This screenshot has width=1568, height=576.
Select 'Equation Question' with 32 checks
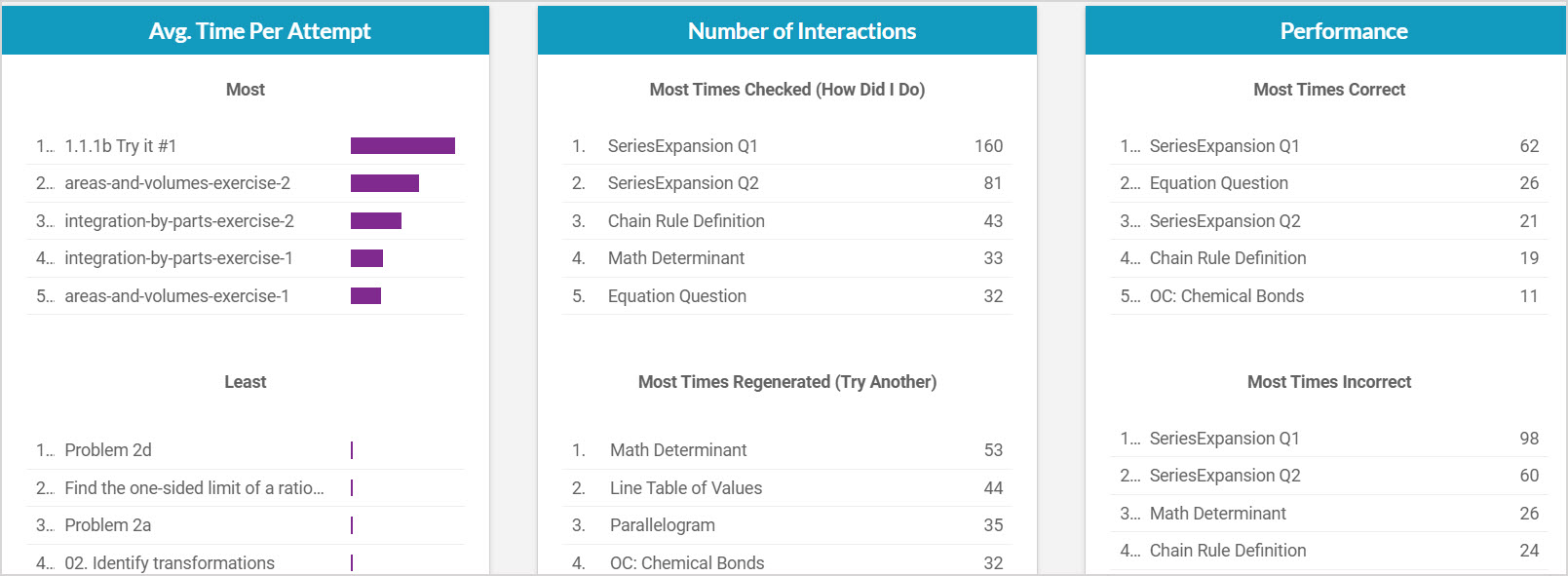(x=676, y=296)
